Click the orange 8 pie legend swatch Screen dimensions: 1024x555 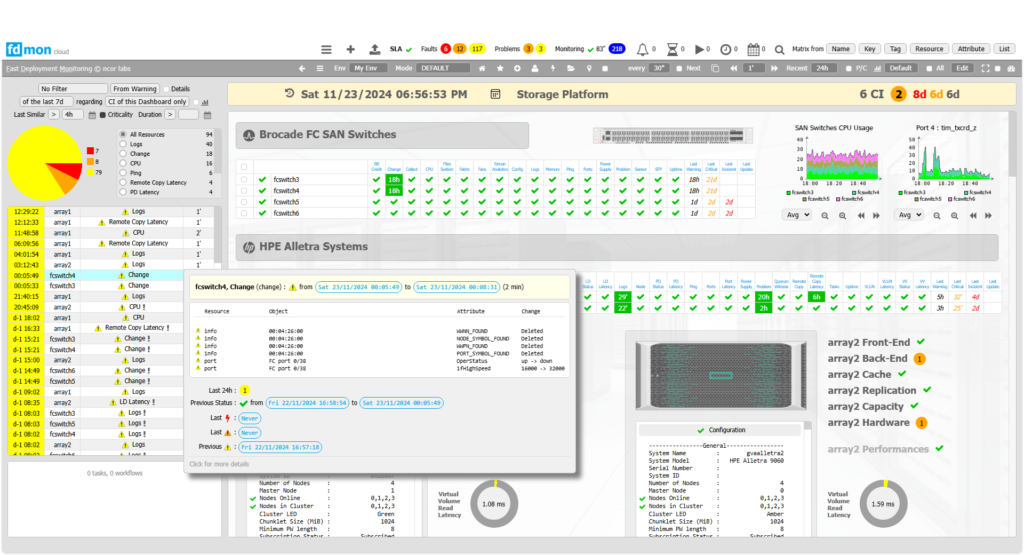tap(91, 162)
